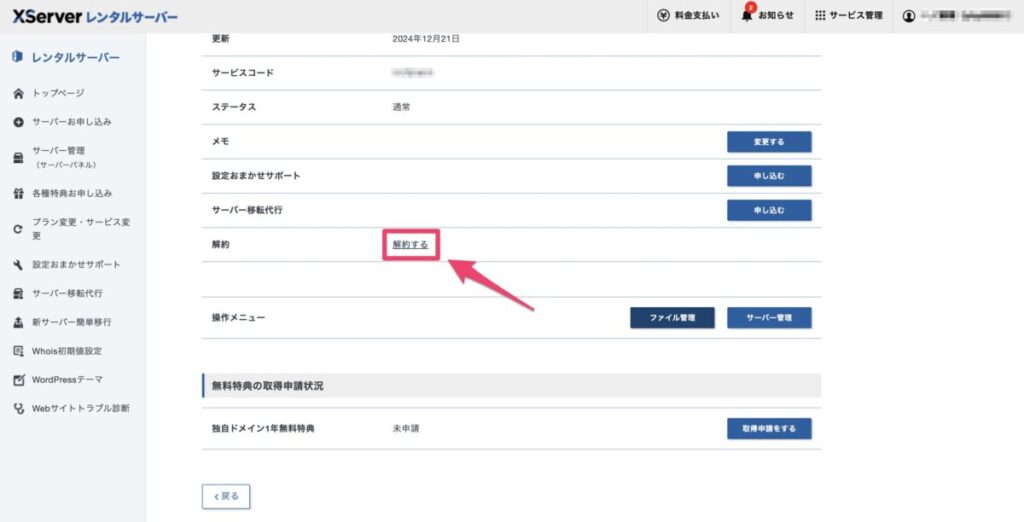The image size is (1024, 522).
Task: Click 申し込む for 設定おまかせサポート row
Action: click(x=769, y=176)
